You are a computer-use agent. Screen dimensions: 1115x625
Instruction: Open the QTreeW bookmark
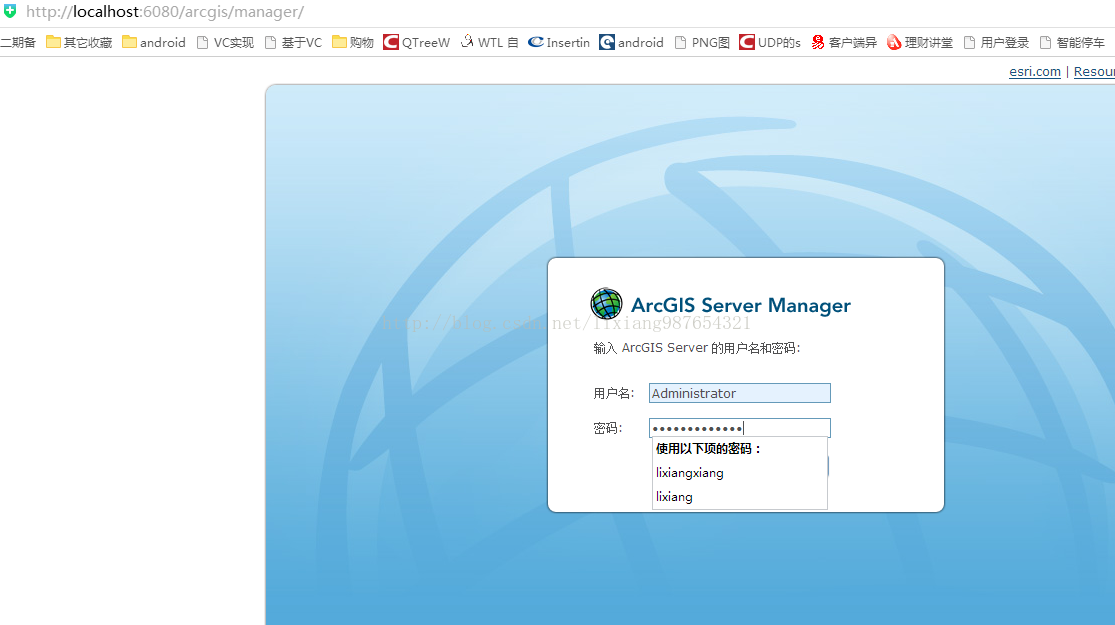pos(417,43)
